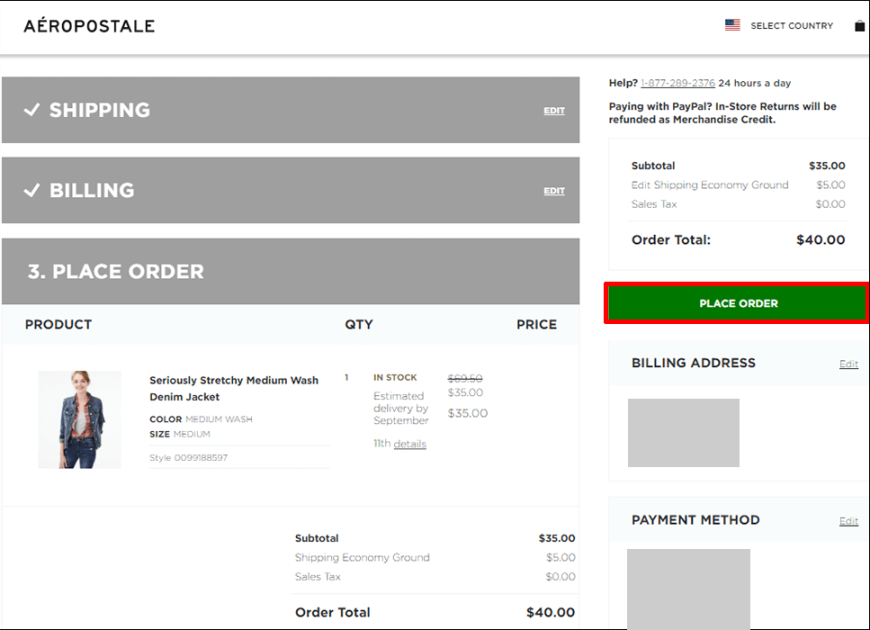Screen dimensions: 870x630
Task: Click the Aéropostale logo
Action: 89,26
